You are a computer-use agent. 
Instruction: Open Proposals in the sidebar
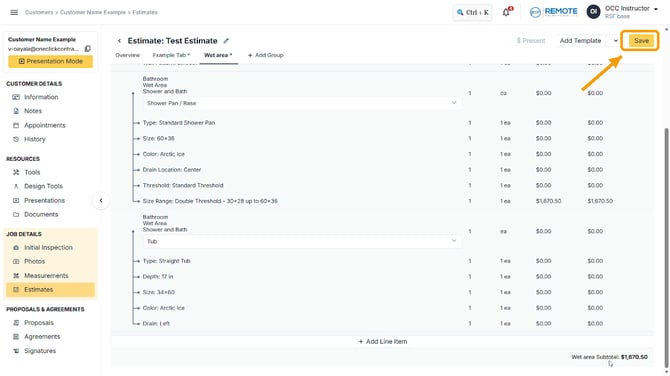click(38, 323)
